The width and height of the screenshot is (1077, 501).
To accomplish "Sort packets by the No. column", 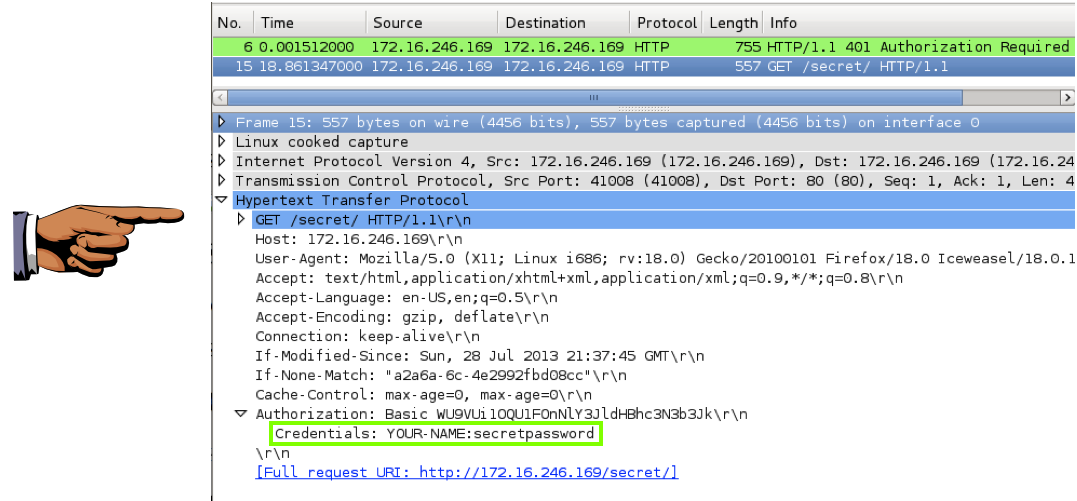I will tap(230, 23).
